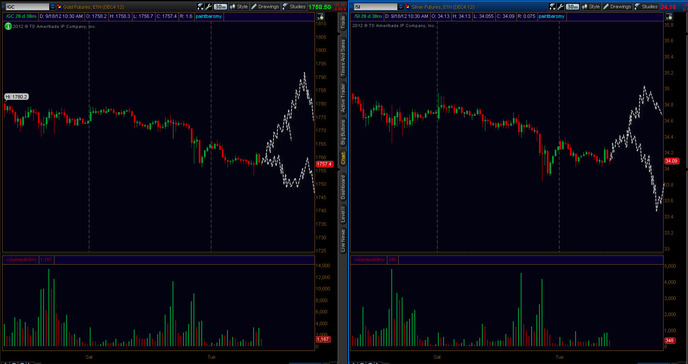Screen dimensions: 688x364
Task: Click colored symbol-link icon beside /SI field
Action: coord(407,7)
